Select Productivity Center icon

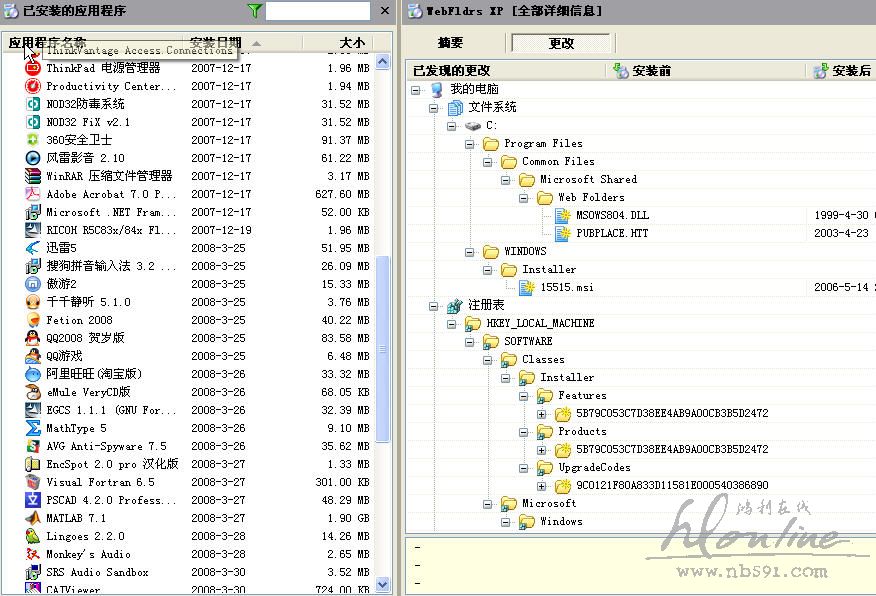coord(33,86)
